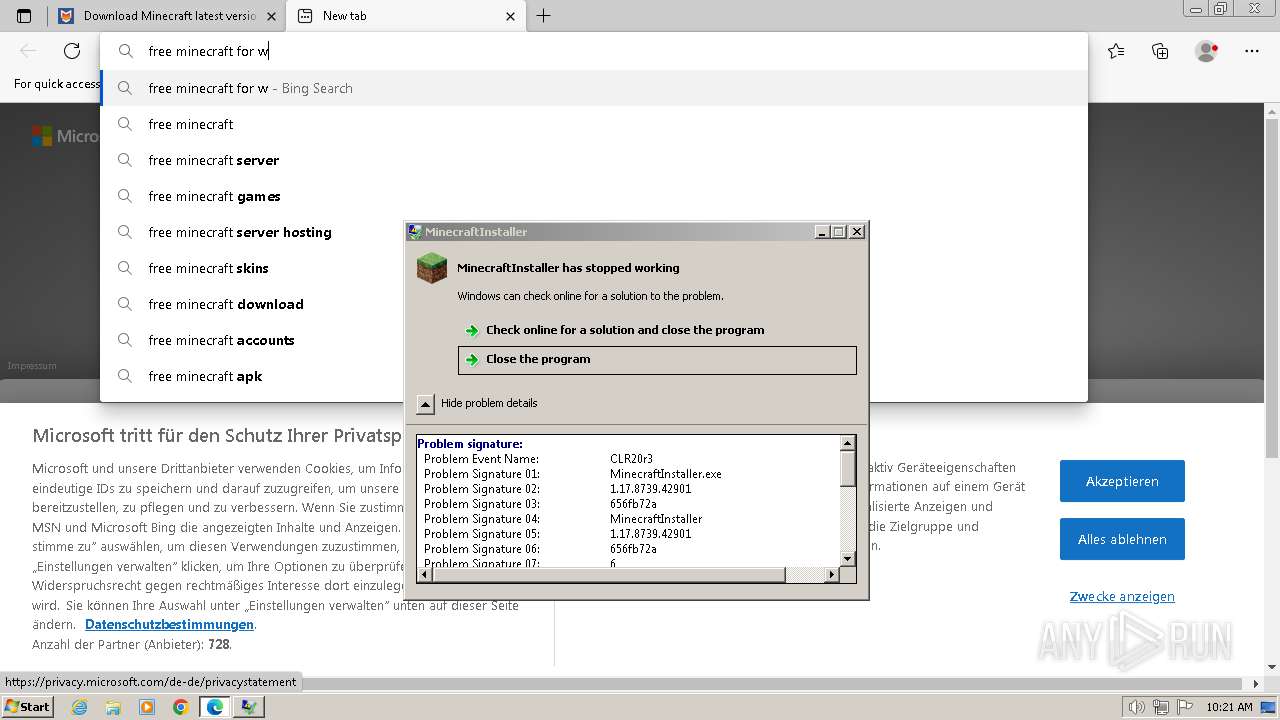Click the 'MinecraftInstaller.exe' signature value

click(665, 474)
